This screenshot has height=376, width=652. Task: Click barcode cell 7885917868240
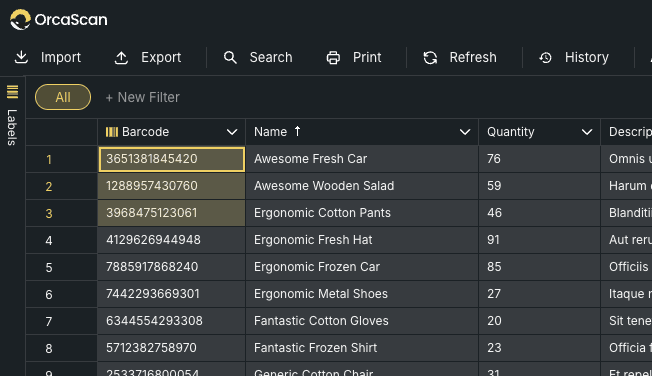point(172,267)
